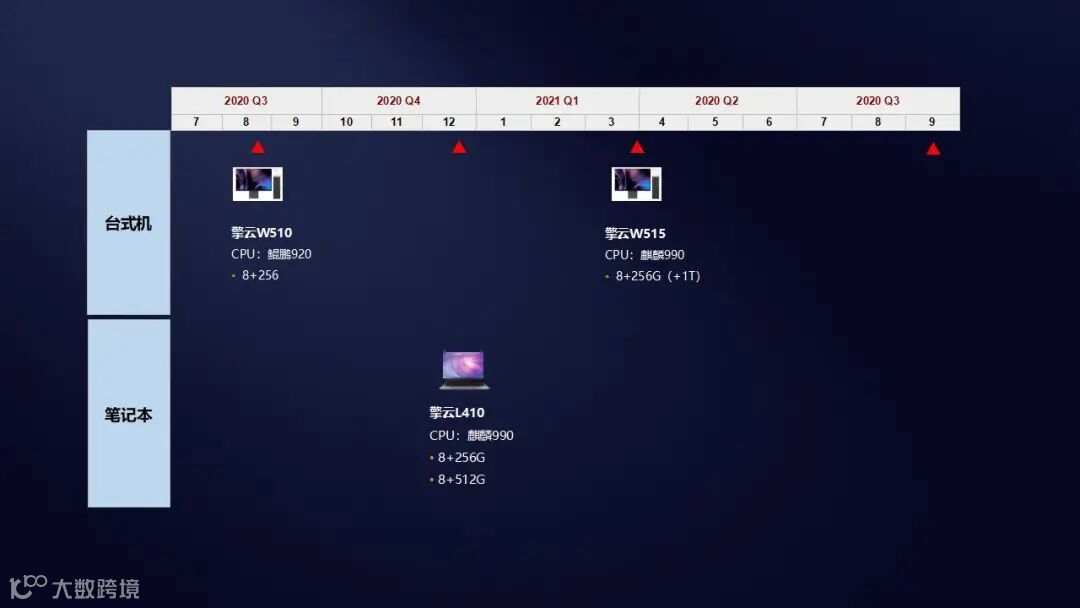Click the 台式机 row header
The width and height of the screenshot is (1080, 608).
129,222
